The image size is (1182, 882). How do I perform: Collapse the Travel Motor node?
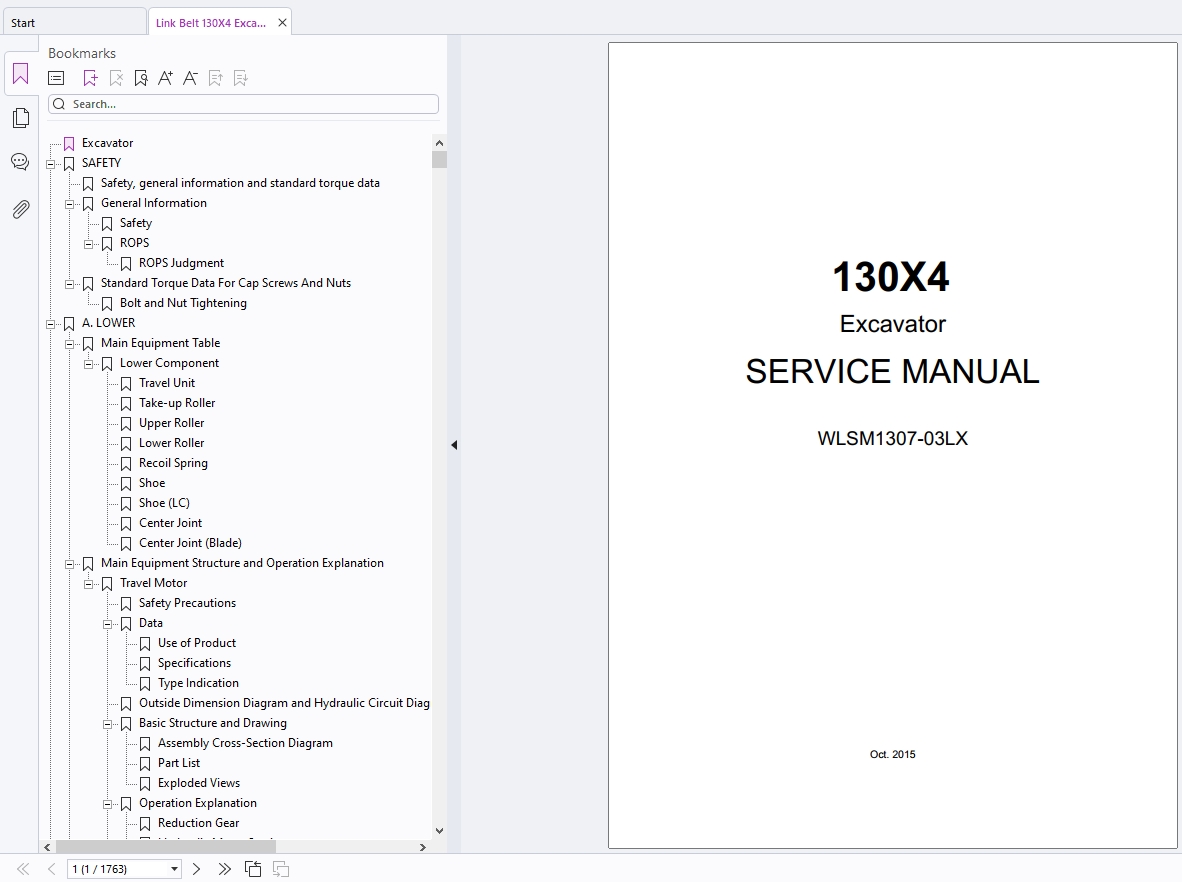point(88,583)
